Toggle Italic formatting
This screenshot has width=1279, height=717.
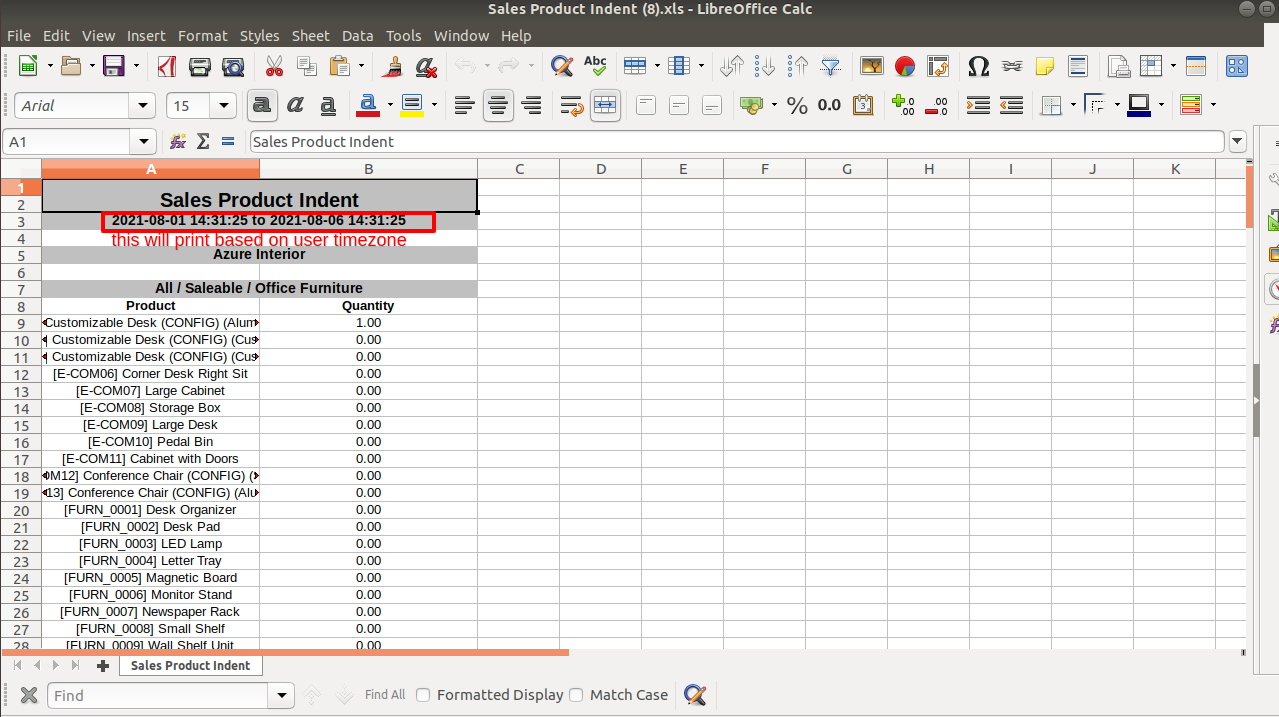click(x=295, y=105)
